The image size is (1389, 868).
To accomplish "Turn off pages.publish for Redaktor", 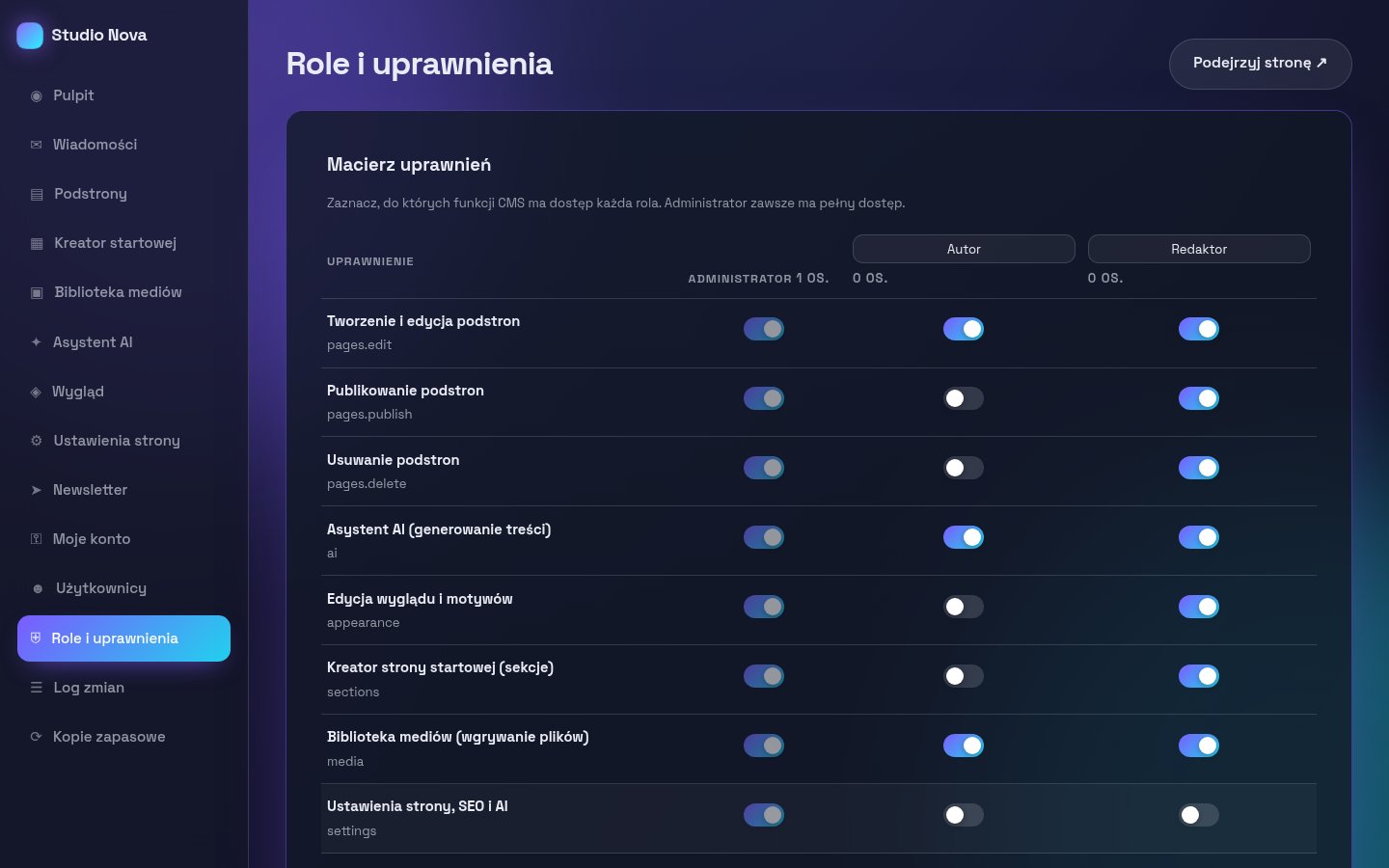I will coord(1199,398).
